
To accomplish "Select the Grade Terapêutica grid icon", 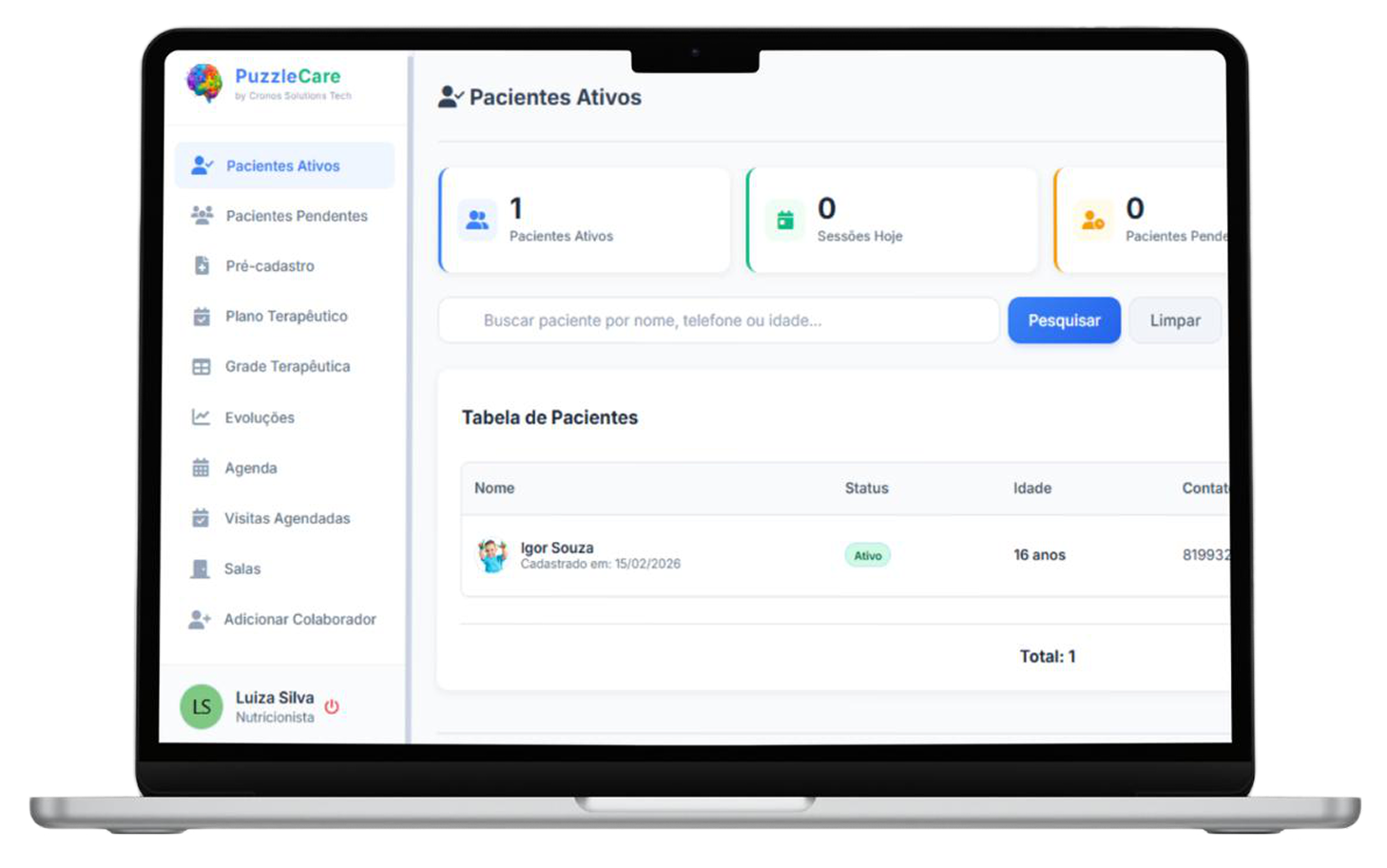I will click(201, 366).
